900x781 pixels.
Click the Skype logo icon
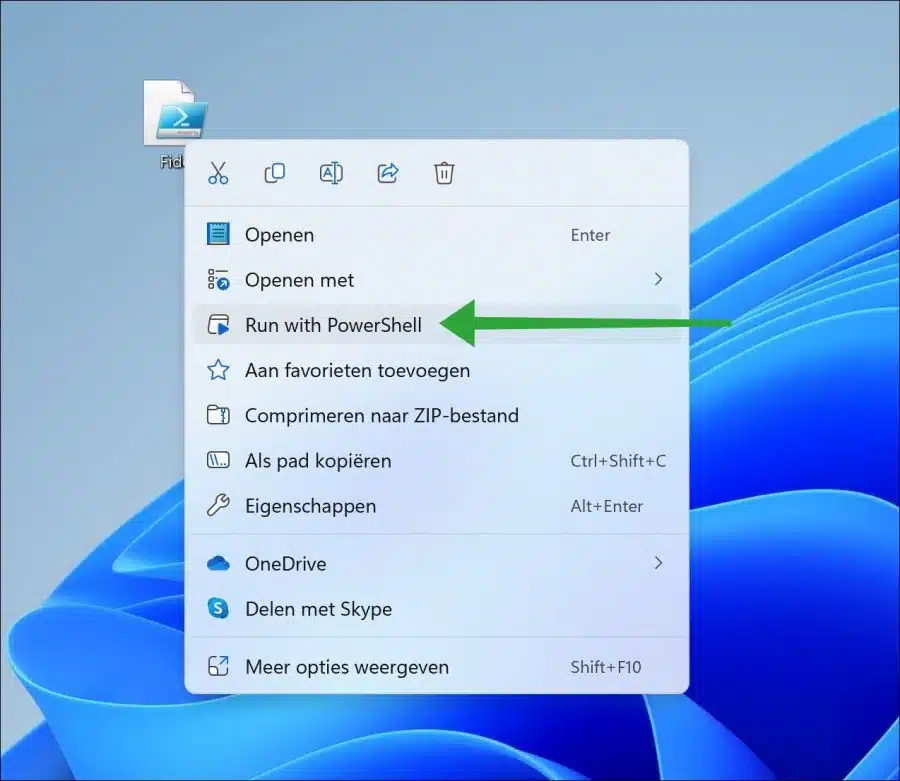tap(218, 608)
